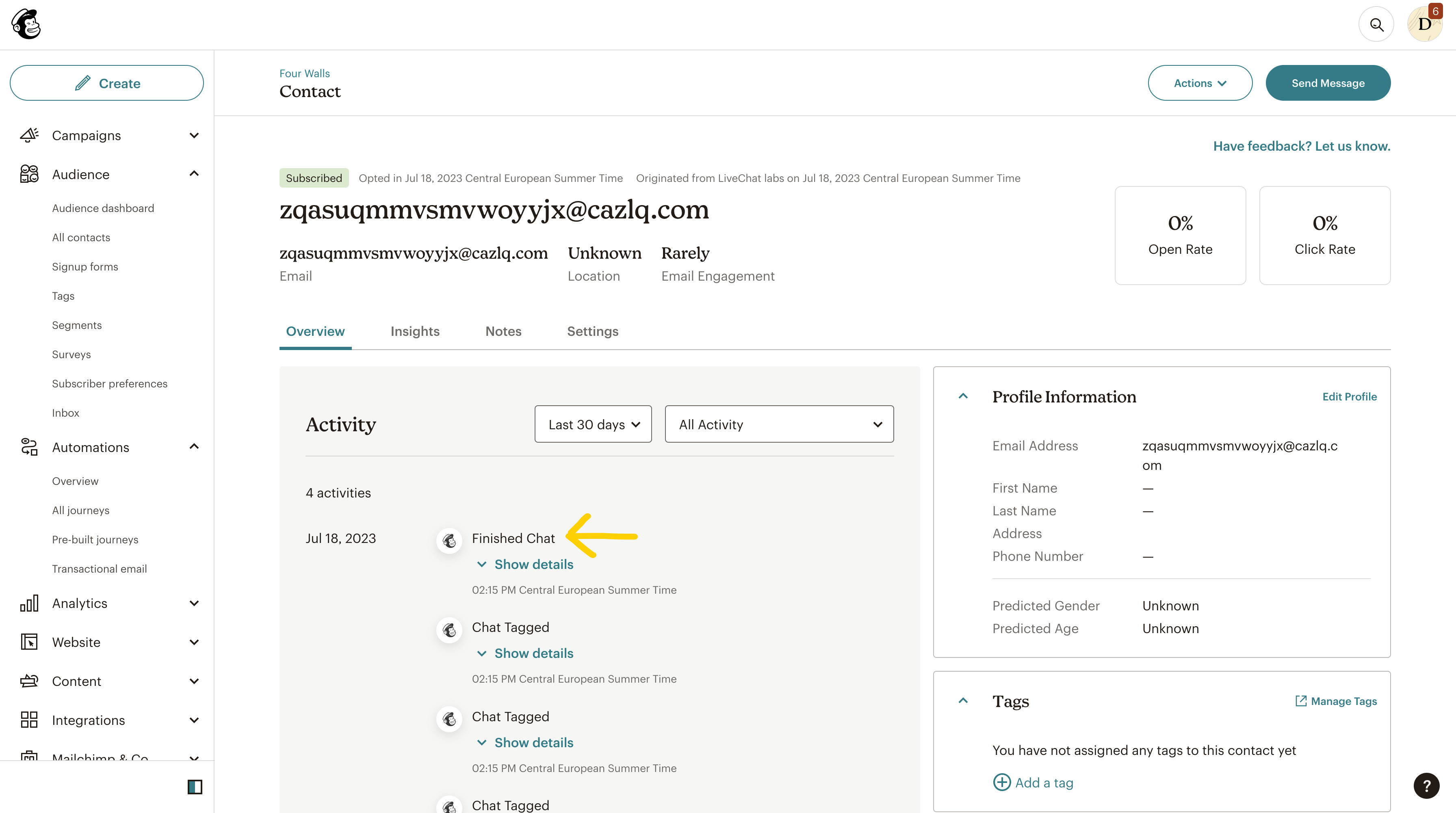
Task: Click the Add a tag link
Action: [x=1044, y=783]
